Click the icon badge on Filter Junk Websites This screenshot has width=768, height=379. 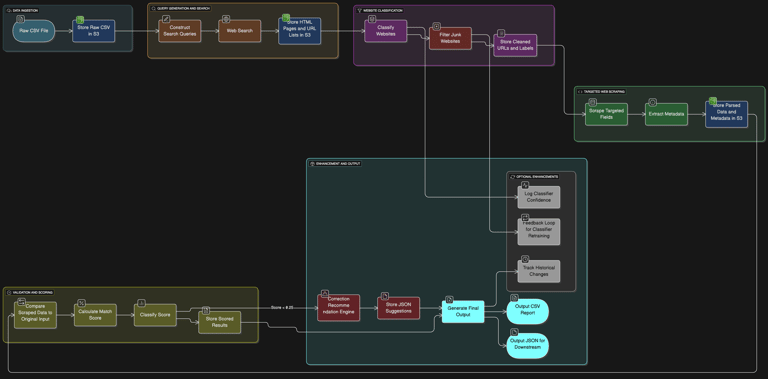[x=437, y=27]
